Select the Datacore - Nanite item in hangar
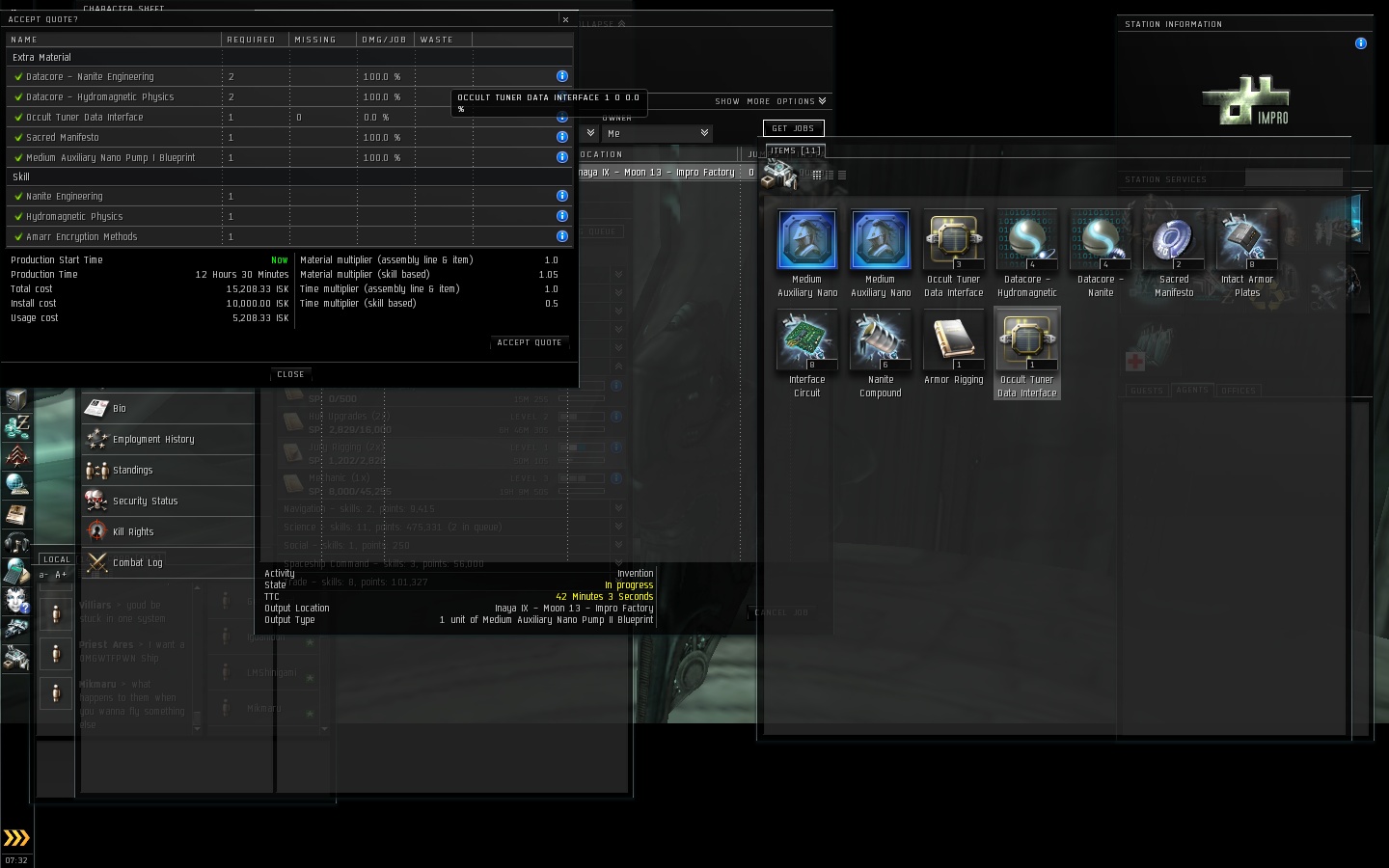The width and height of the screenshot is (1389, 868). [x=1100, y=254]
